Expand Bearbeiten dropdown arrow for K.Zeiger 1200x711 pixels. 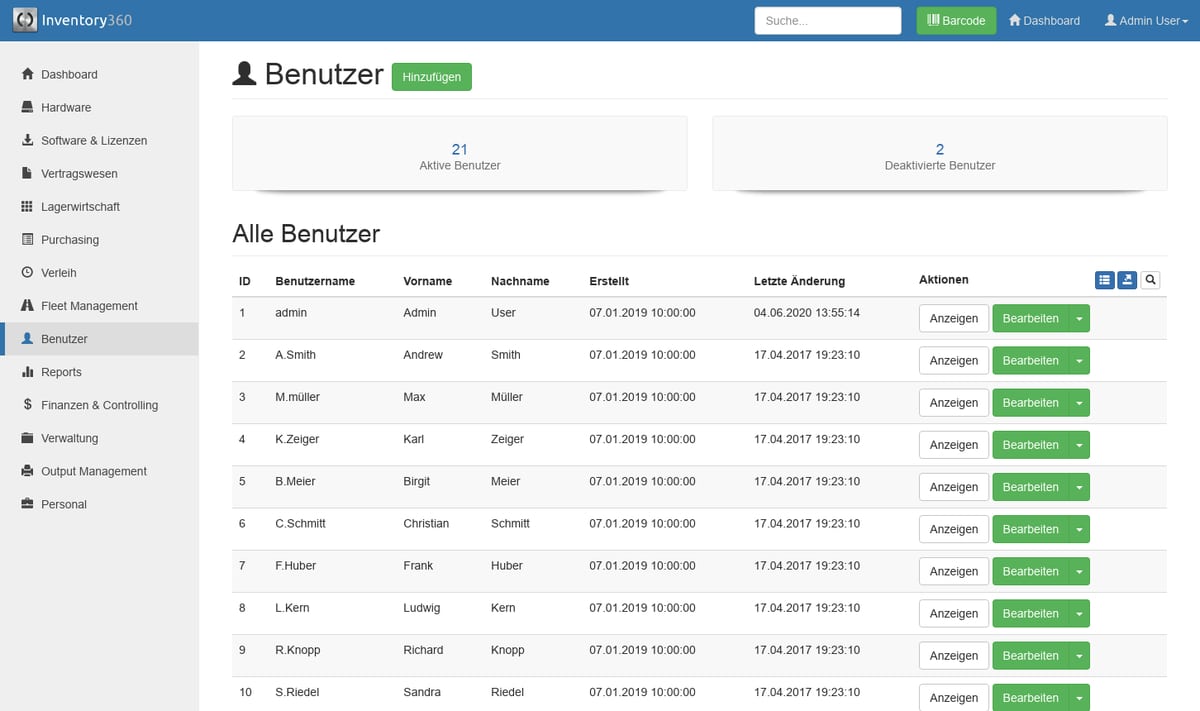click(1079, 445)
